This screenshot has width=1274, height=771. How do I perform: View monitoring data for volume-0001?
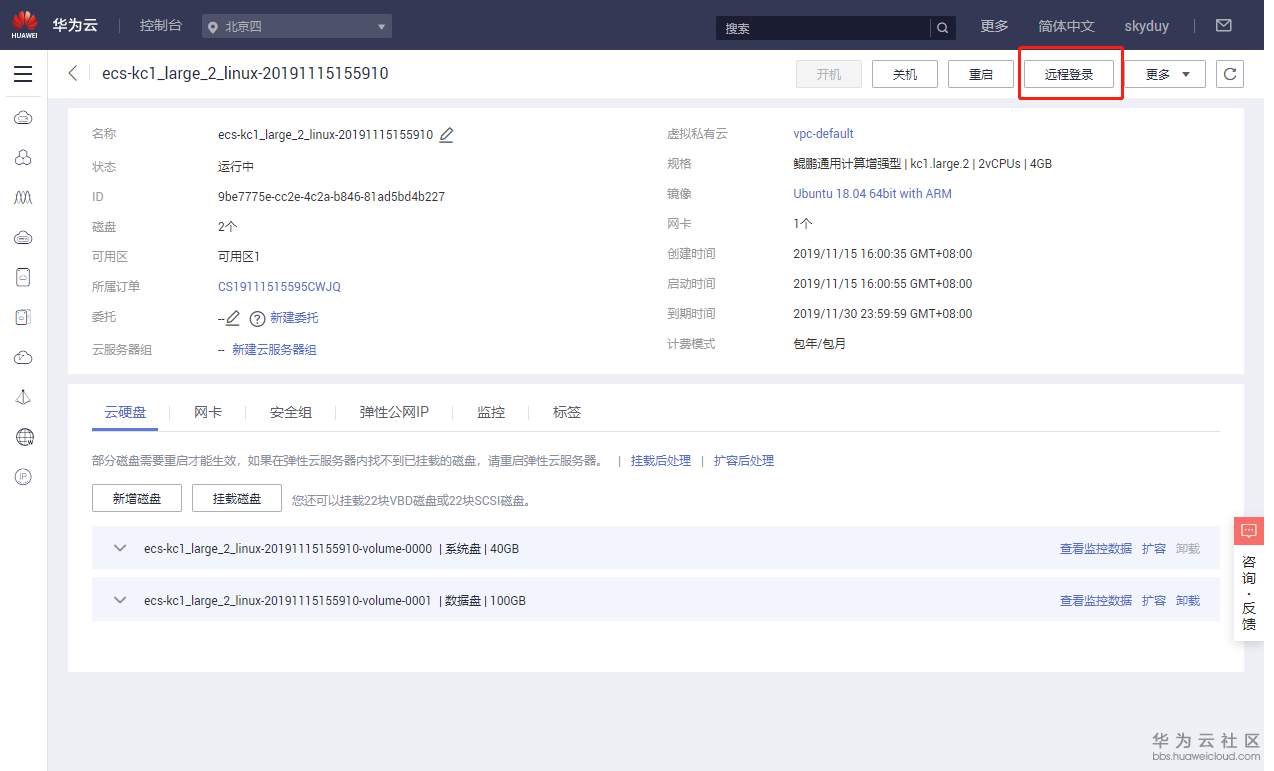pos(1096,601)
